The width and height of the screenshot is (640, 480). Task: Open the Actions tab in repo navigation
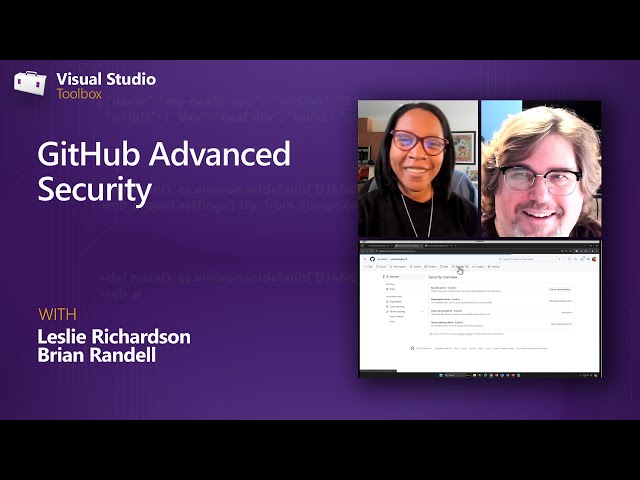(415, 267)
